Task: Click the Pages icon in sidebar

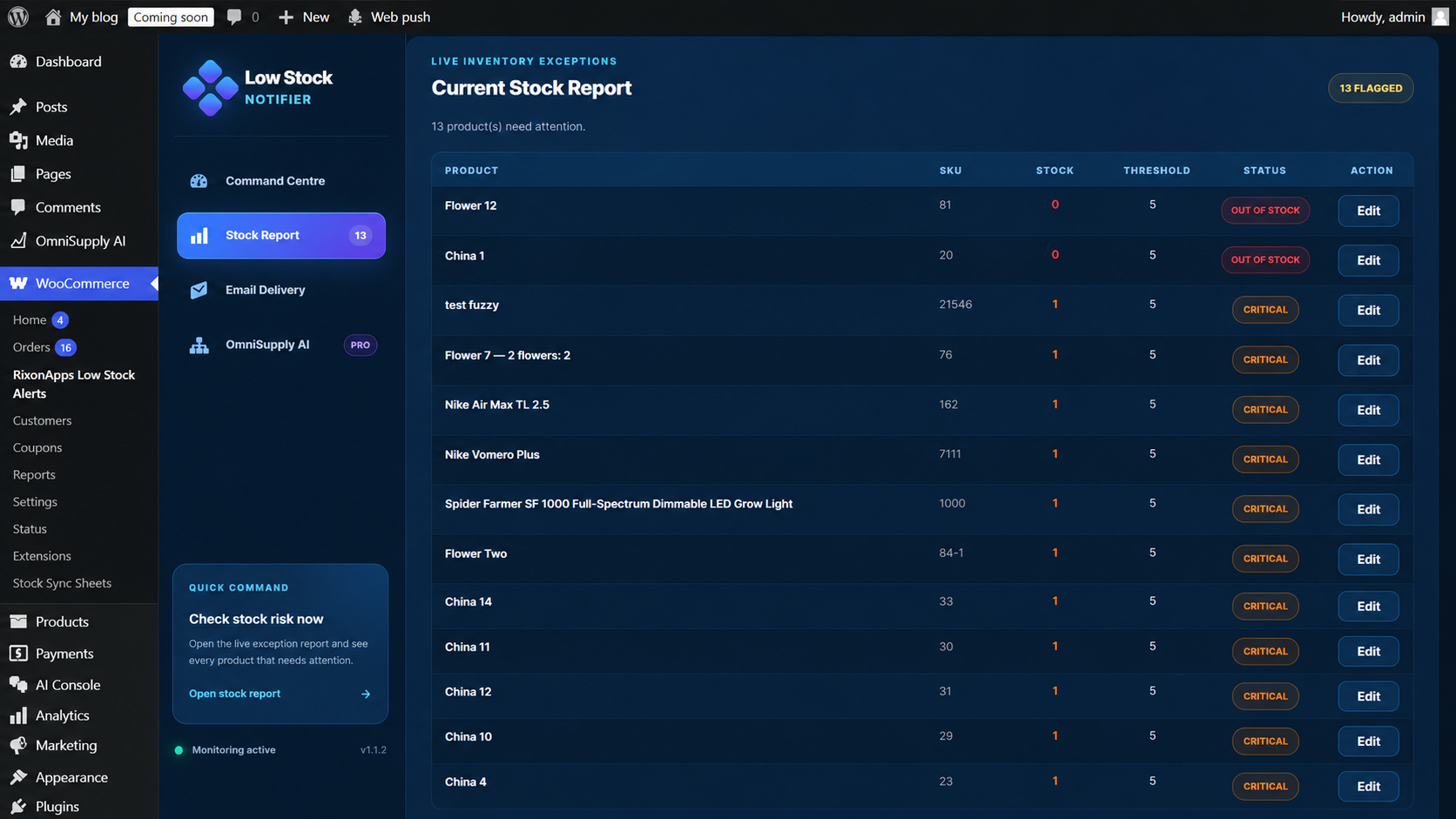Action: 18,174
